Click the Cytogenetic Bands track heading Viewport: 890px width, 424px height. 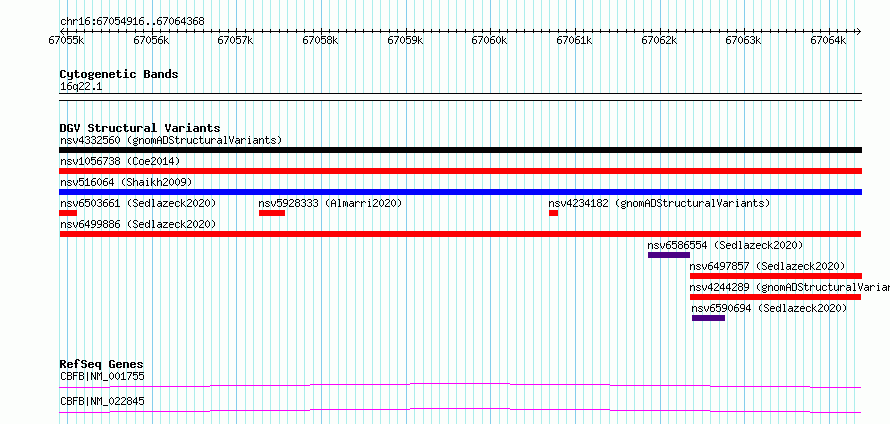119,74
